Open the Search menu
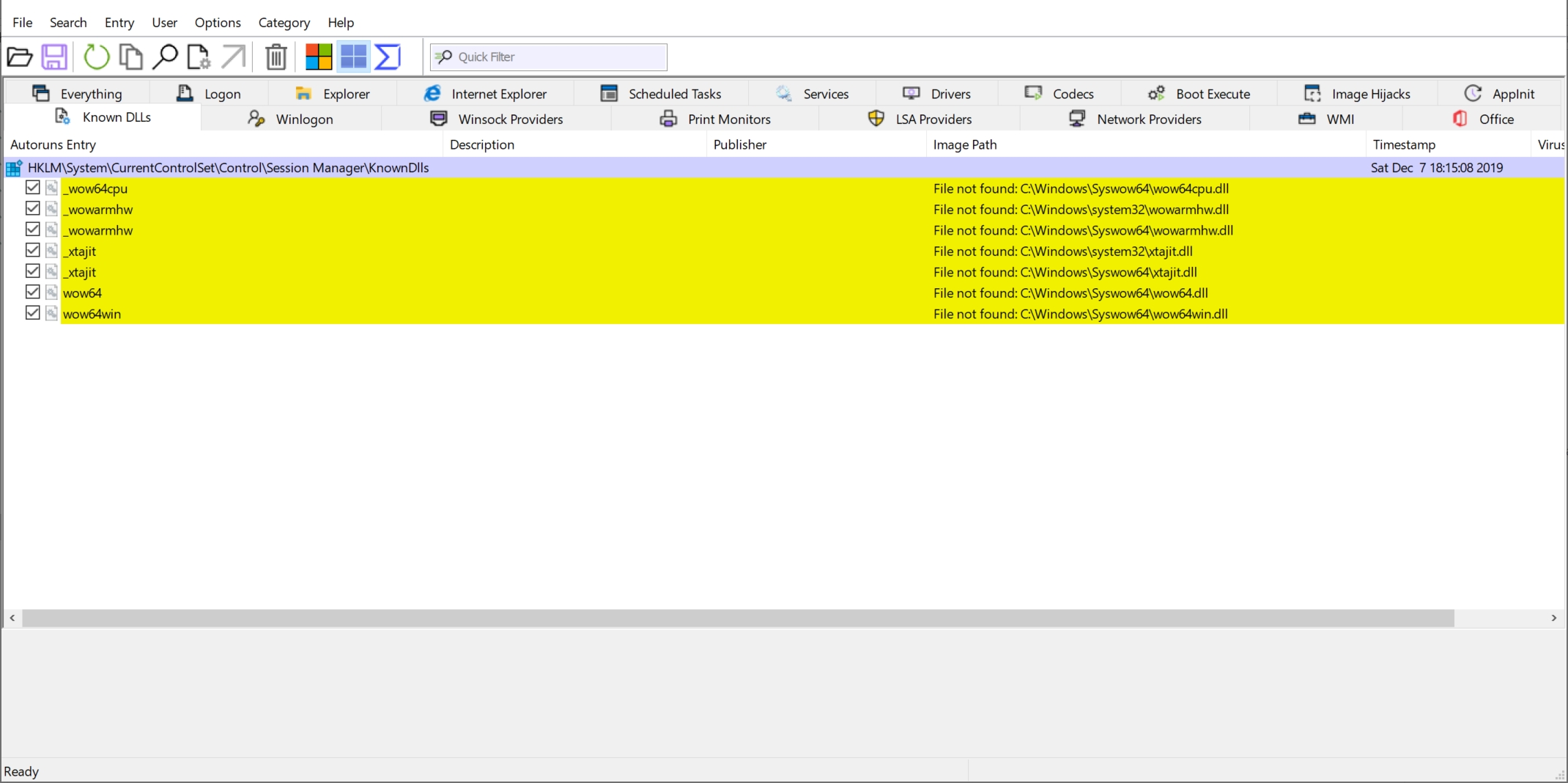Image resolution: width=1568 pixels, height=783 pixels. (68, 22)
